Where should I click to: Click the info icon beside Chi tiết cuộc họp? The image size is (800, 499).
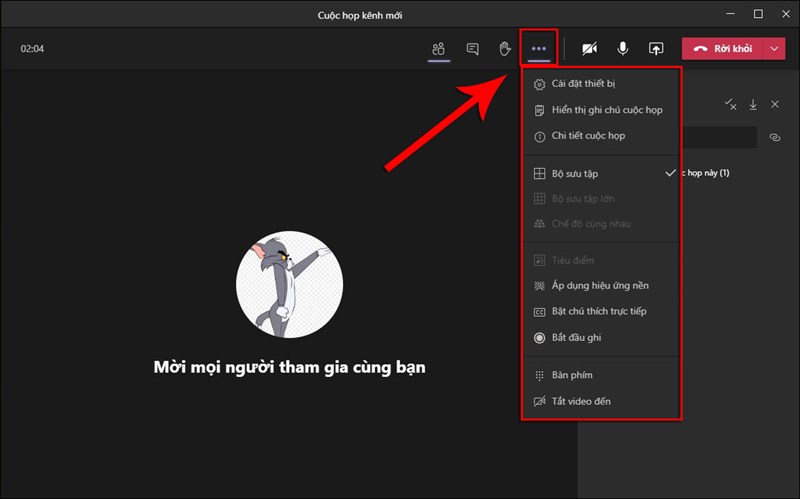click(x=539, y=137)
